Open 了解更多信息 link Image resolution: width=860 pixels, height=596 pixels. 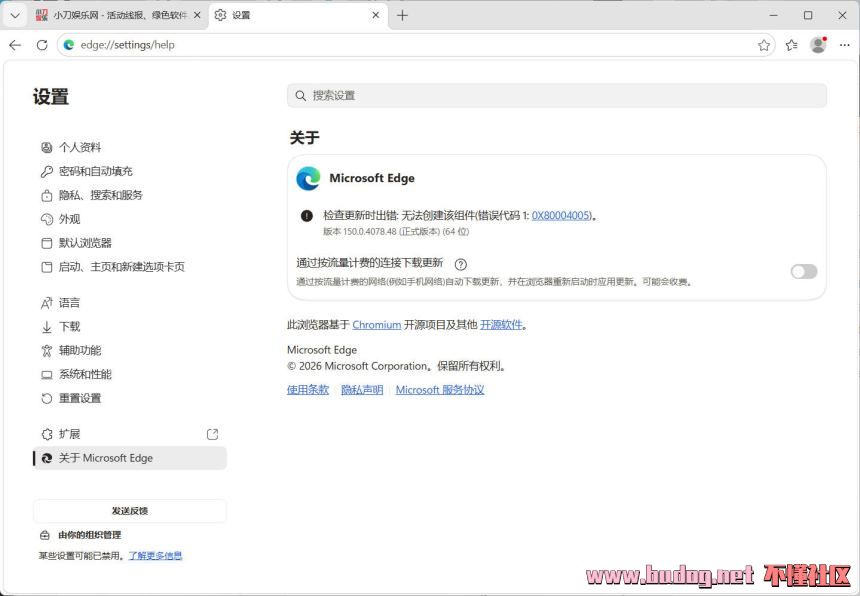tap(155, 555)
